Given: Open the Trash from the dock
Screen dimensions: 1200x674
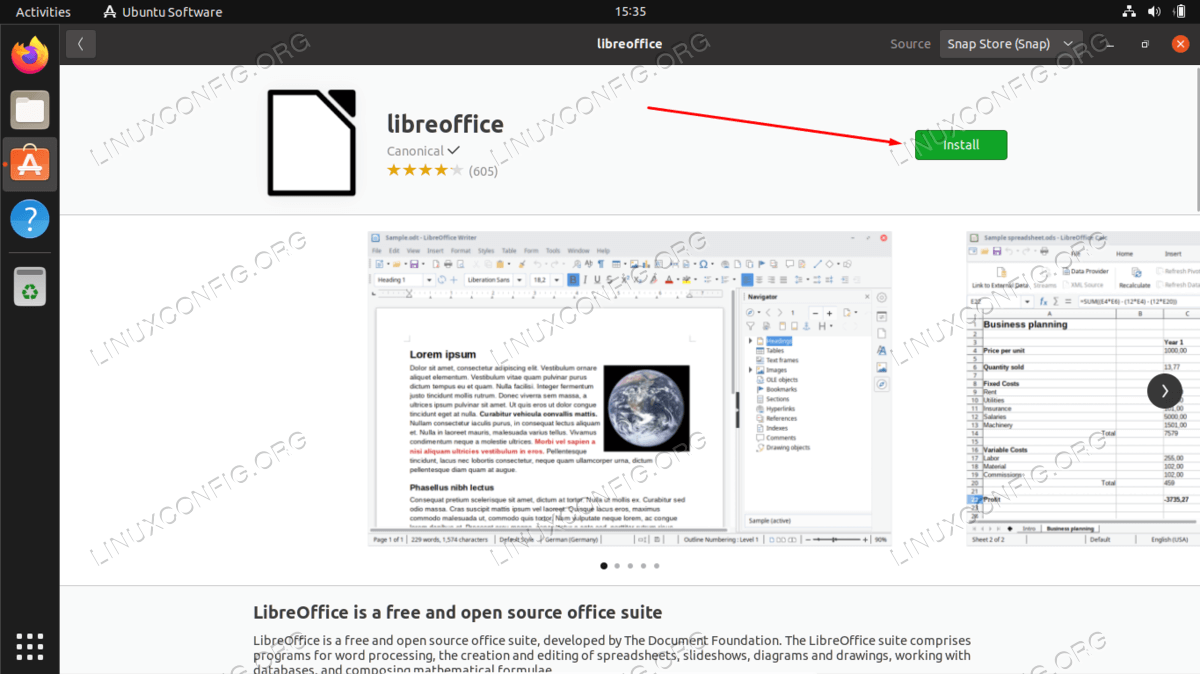Looking at the screenshot, I should tap(30, 286).
